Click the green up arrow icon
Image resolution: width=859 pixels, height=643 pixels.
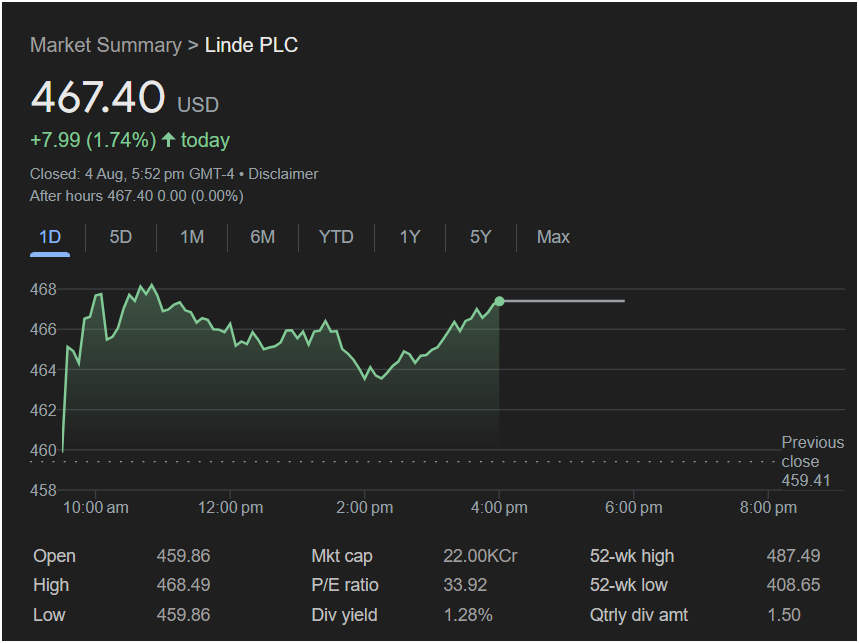168,140
